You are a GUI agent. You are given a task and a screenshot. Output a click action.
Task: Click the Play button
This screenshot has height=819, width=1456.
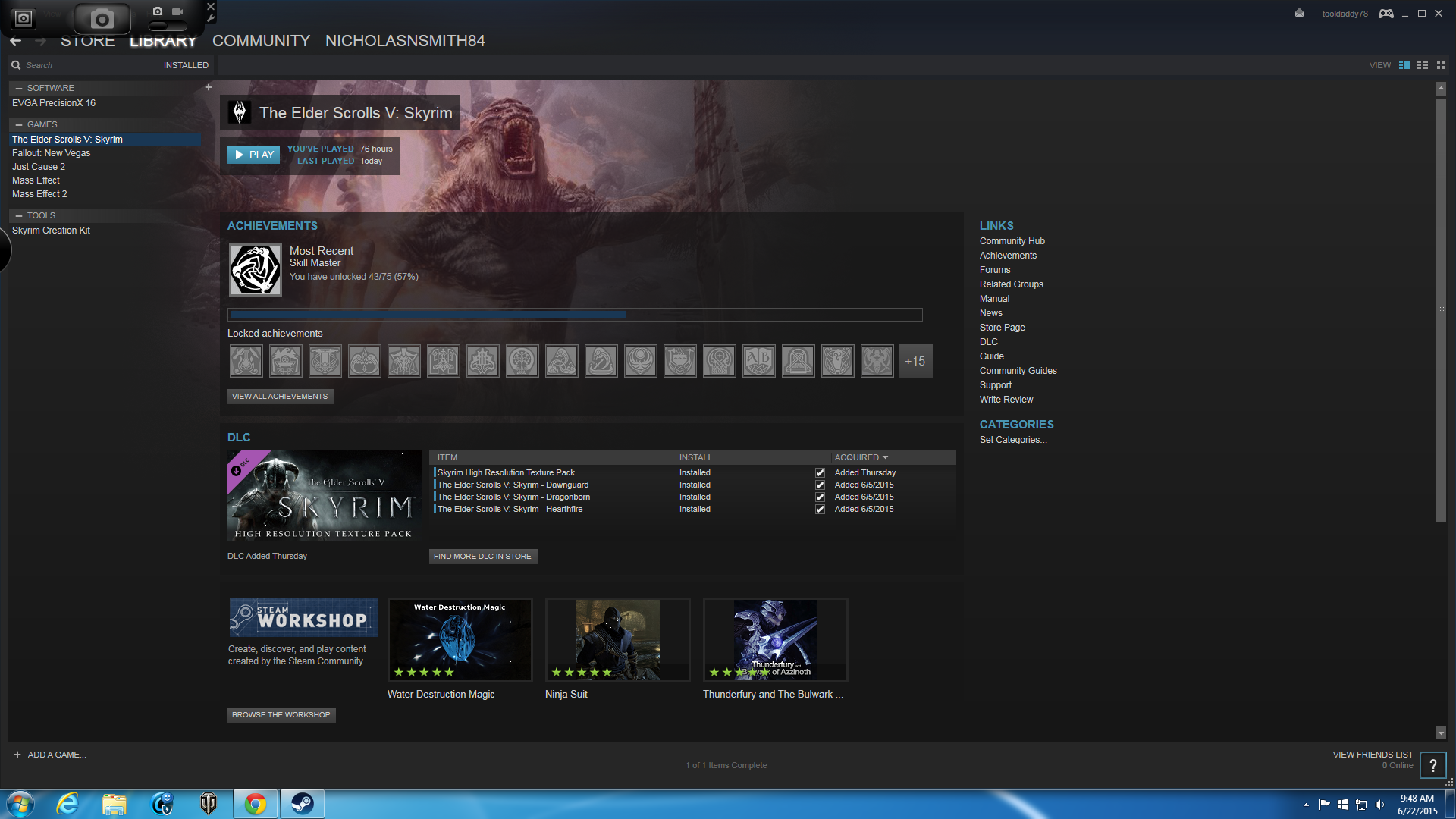[x=254, y=155]
